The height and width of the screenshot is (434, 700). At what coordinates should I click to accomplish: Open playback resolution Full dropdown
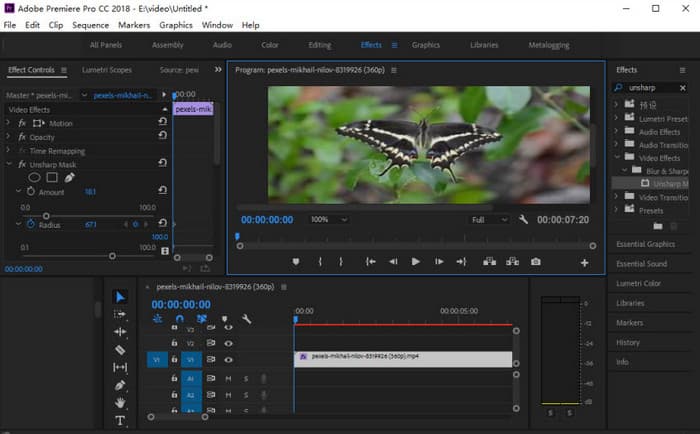point(490,220)
